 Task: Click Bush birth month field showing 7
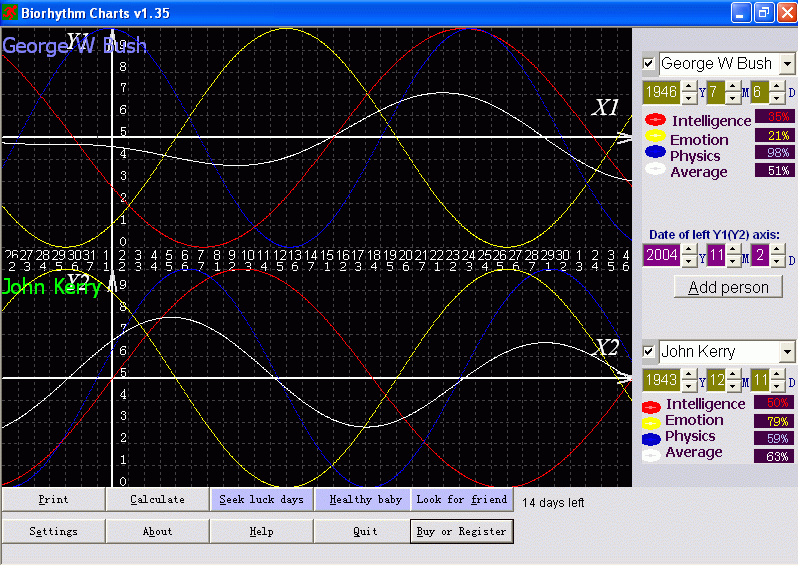point(717,92)
